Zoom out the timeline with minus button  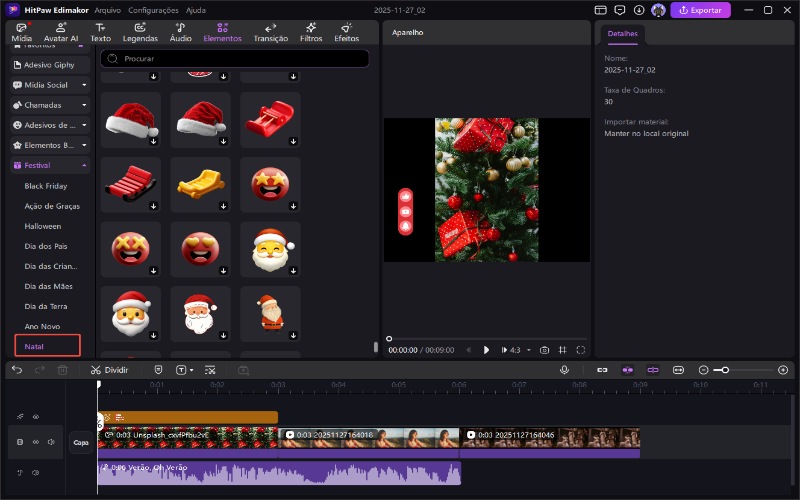(704, 370)
